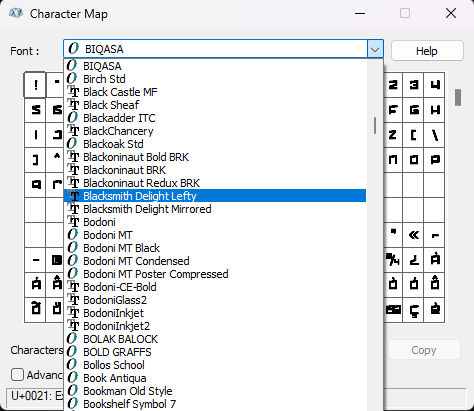This screenshot has height=411, width=474.
Task: Select the lowercase q character cell
Action: [35, 185]
